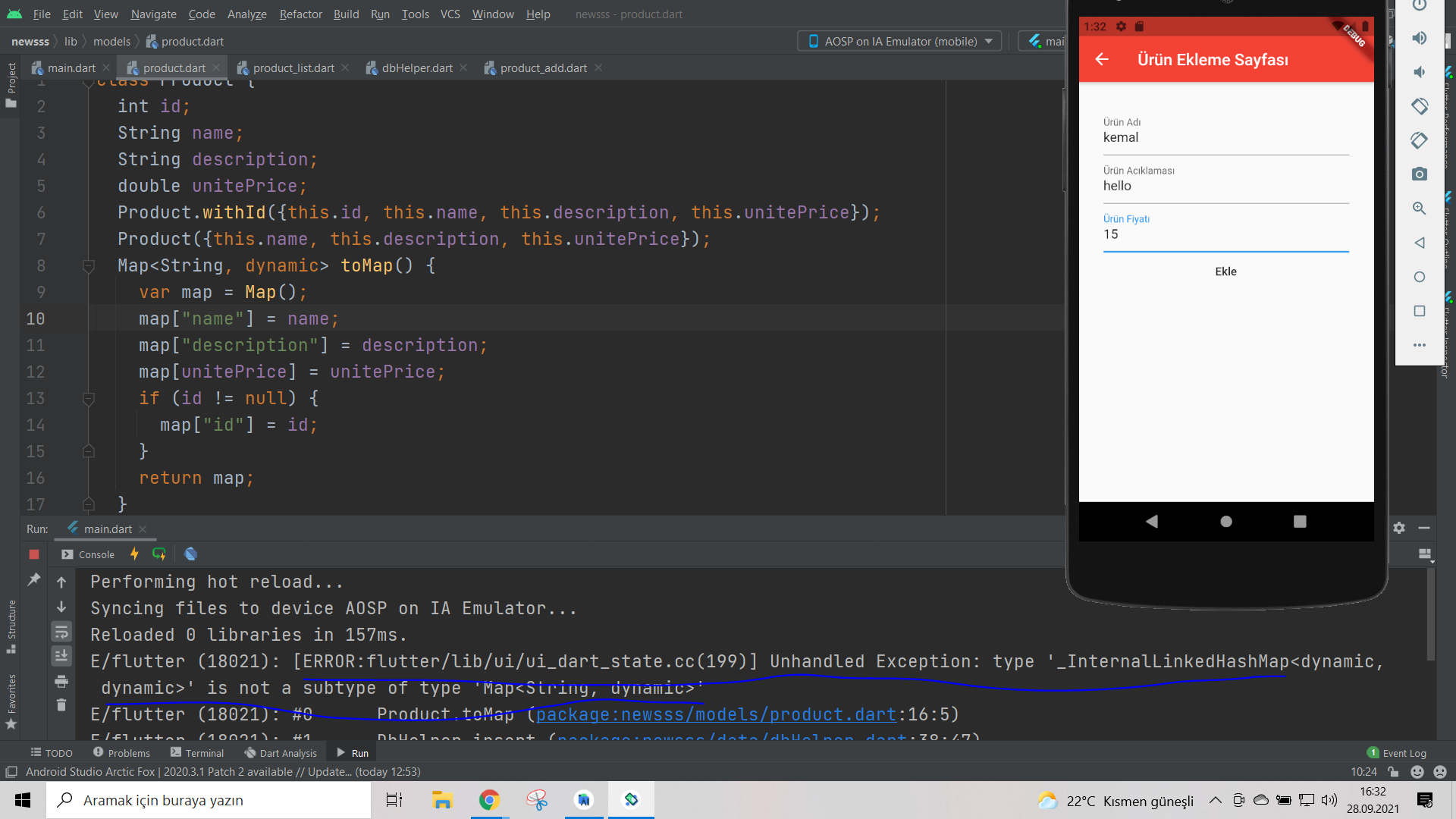Open Favorites tool window sidebar

(x=11, y=701)
